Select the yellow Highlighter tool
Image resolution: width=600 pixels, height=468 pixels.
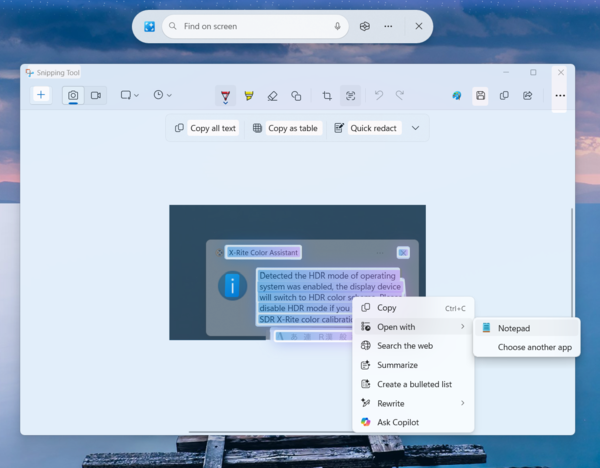[249, 96]
